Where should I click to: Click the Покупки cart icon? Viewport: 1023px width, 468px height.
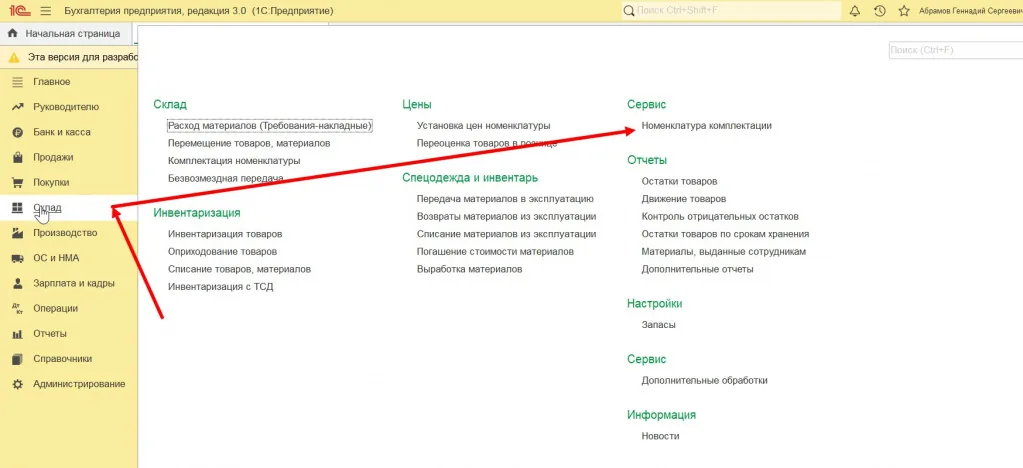18,183
